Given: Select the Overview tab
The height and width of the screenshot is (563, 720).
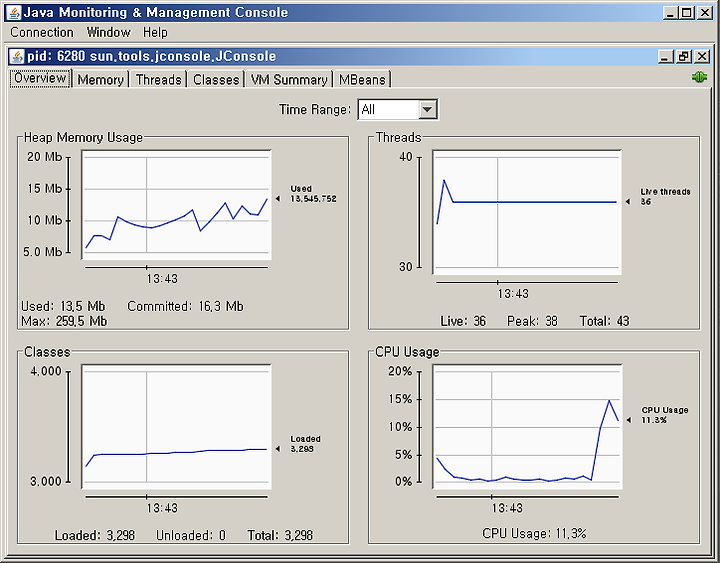Looking at the screenshot, I should pyautogui.click(x=40, y=78).
